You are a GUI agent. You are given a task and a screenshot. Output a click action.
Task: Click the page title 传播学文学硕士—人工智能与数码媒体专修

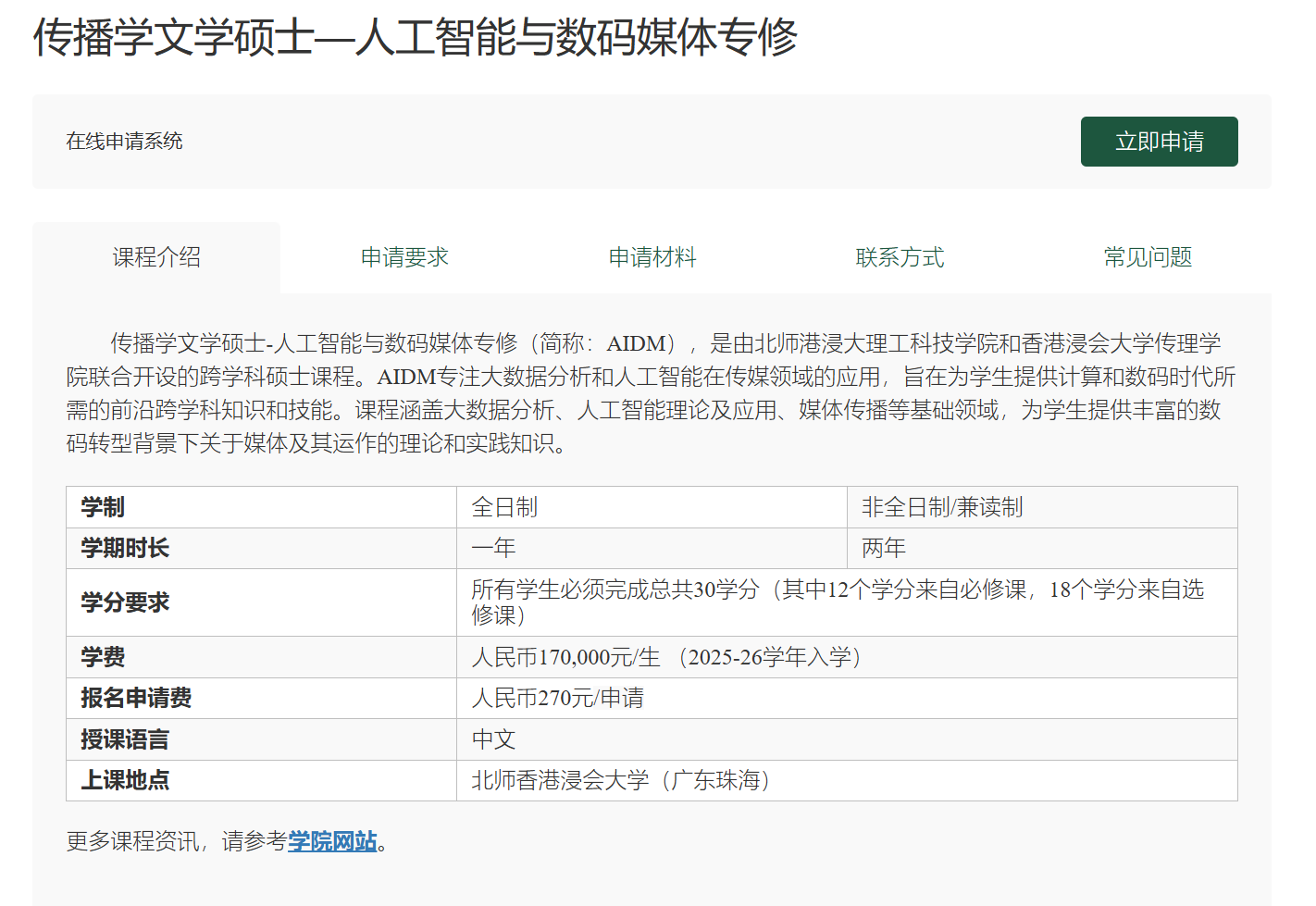point(416,38)
